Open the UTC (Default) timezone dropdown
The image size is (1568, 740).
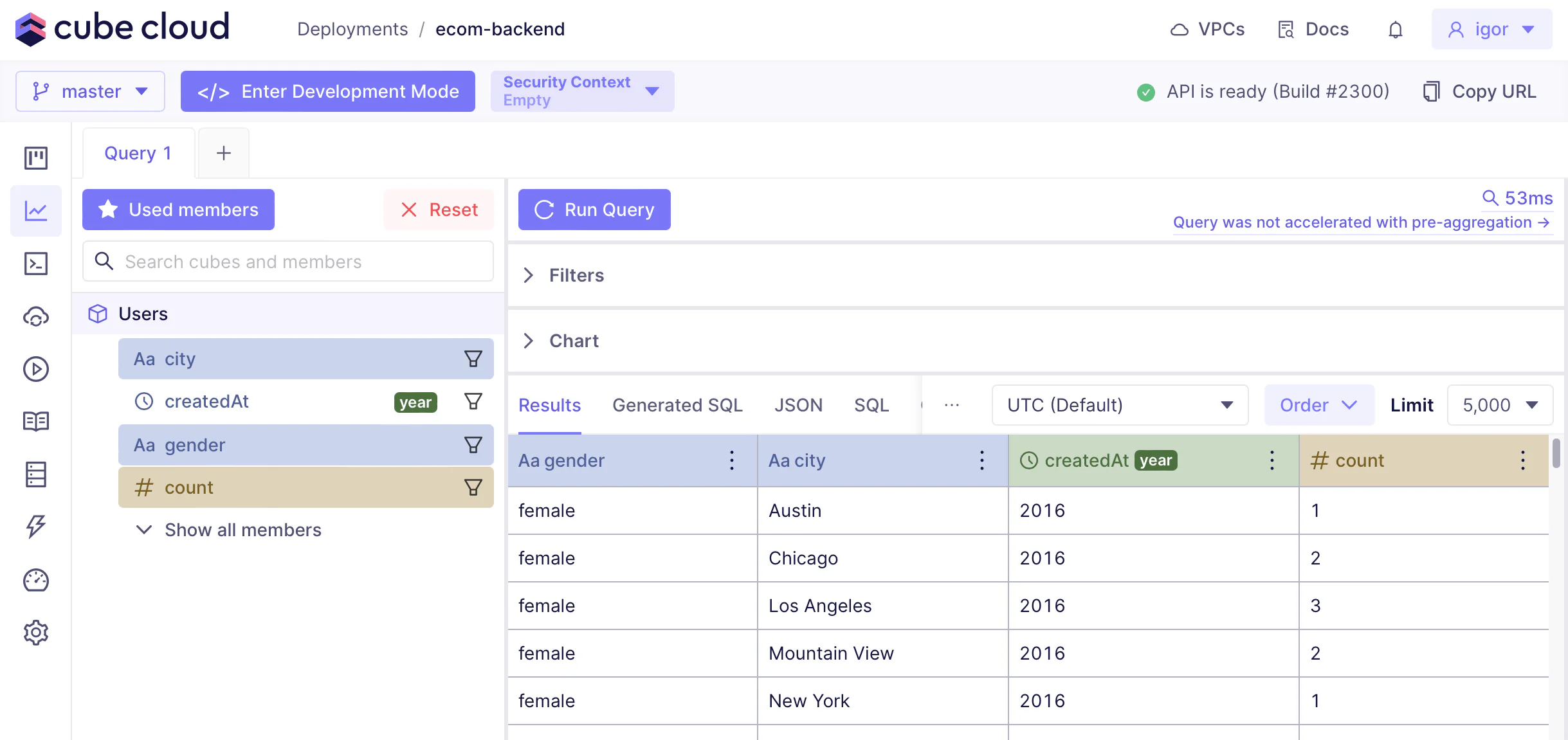click(x=1120, y=405)
